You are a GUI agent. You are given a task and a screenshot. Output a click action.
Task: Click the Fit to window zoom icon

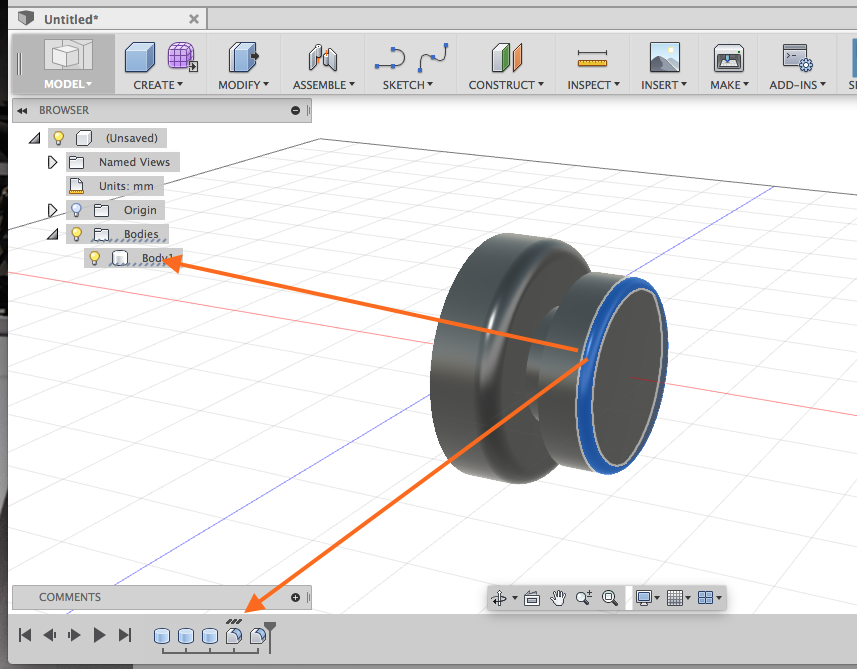(609, 598)
